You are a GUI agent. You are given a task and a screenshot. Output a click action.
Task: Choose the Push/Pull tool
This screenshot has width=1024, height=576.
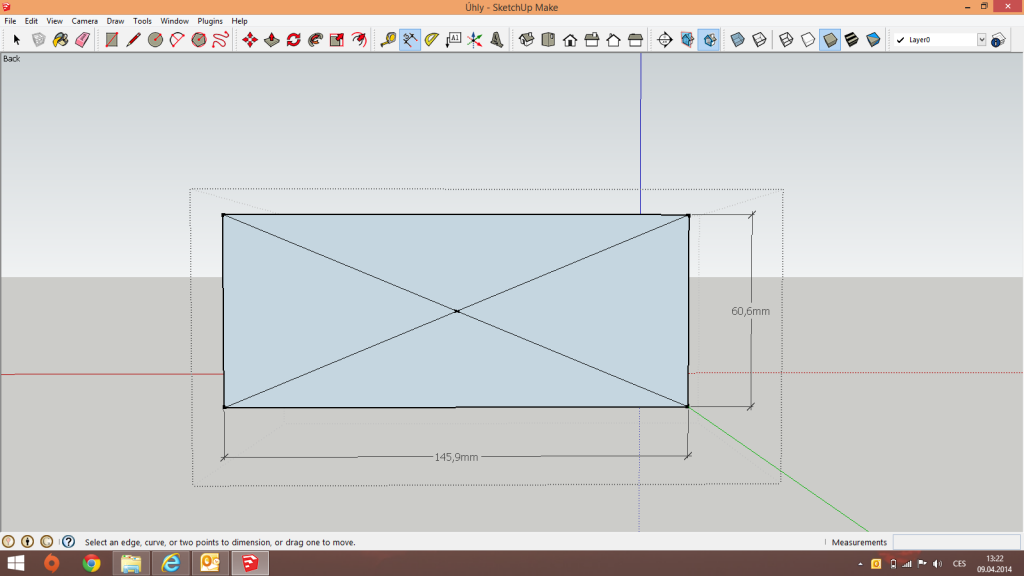(271, 40)
